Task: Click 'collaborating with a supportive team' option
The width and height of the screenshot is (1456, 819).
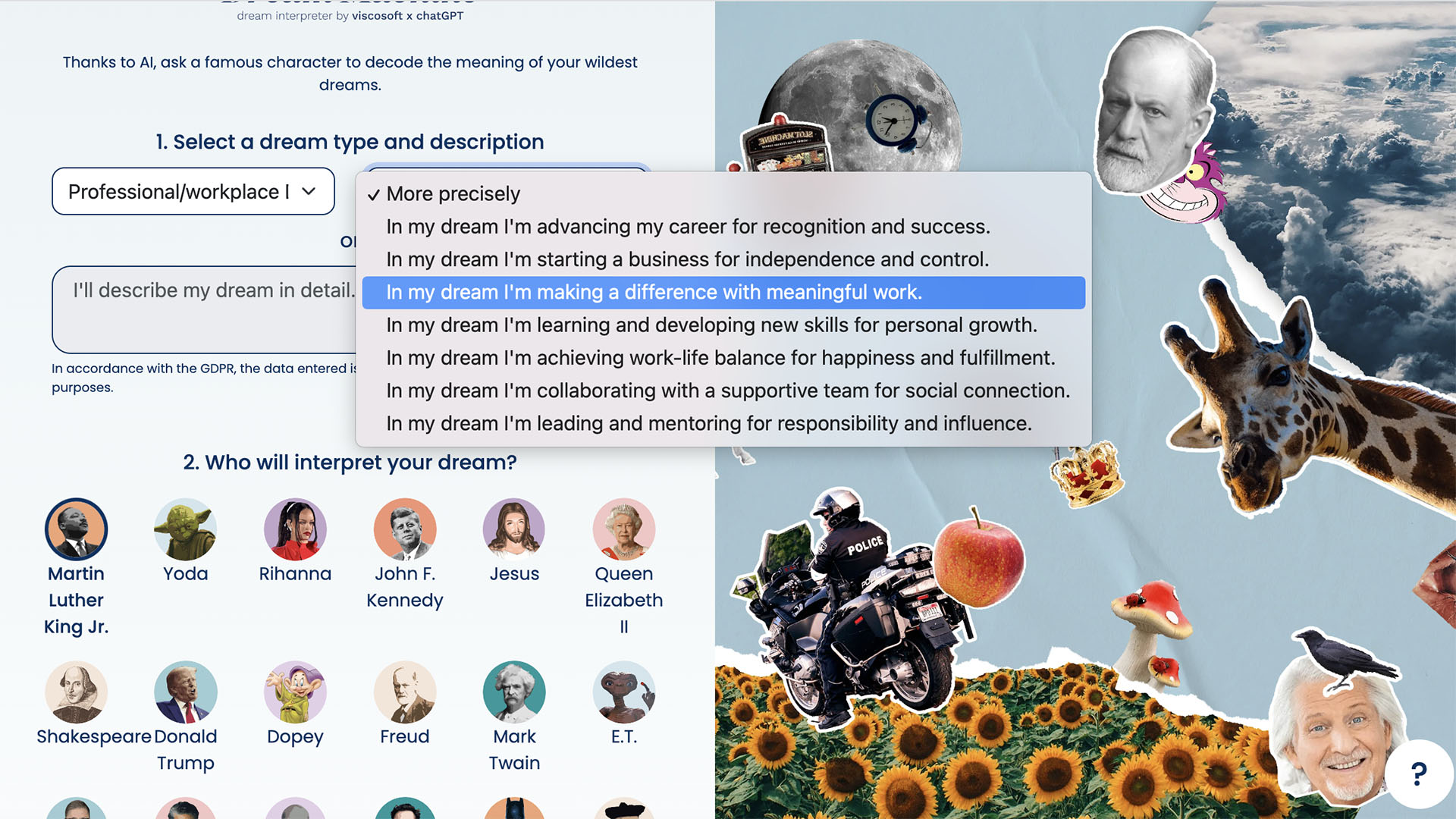Action: click(x=728, y=390)
